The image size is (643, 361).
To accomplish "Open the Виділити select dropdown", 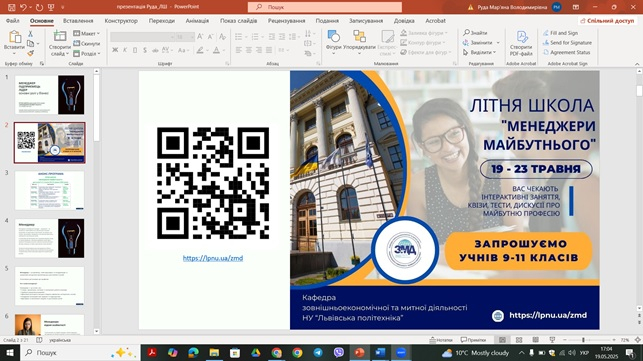I will (480, 52).
